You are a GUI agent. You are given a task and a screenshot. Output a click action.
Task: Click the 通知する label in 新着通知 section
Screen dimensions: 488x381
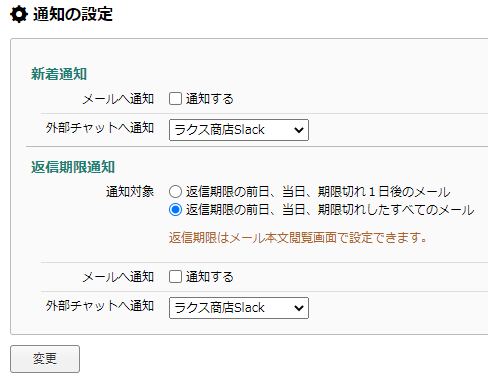click(x=210, y=99)
